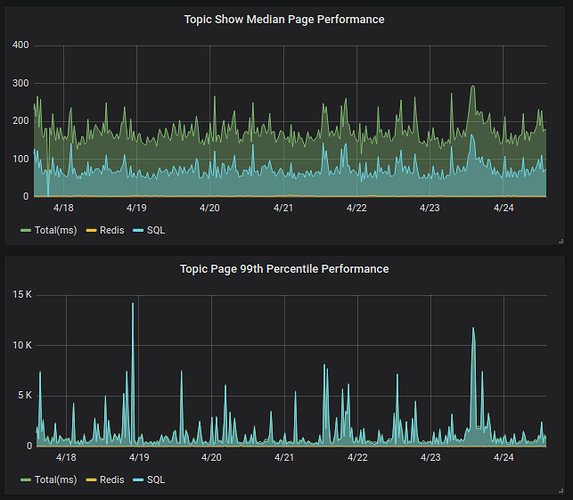Click green Total(ms) color swatch in median legend
This screenshot has height=500, width=573.
point(26,230)
